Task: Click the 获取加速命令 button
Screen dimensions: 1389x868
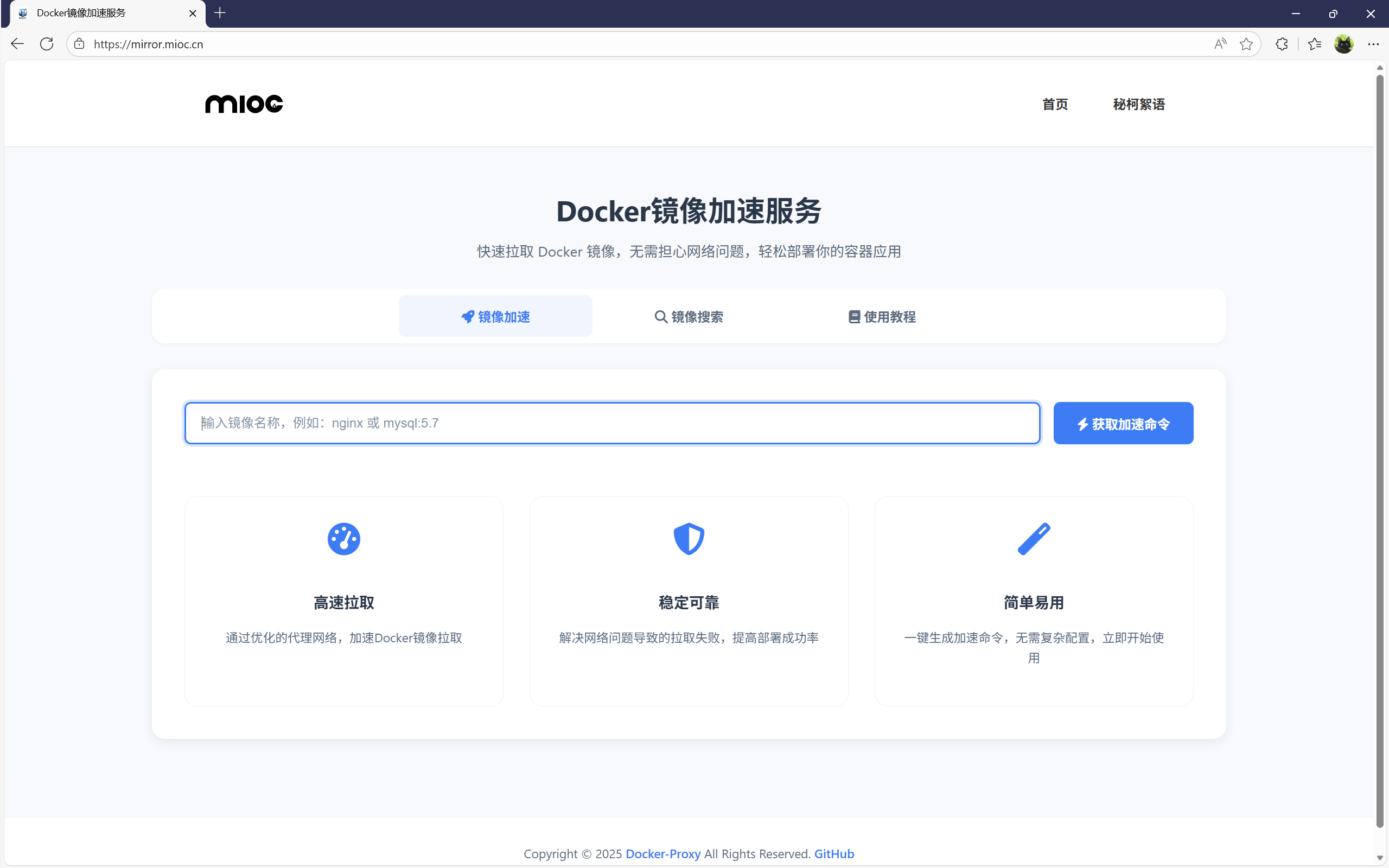Action: (x=1123, y=424)
